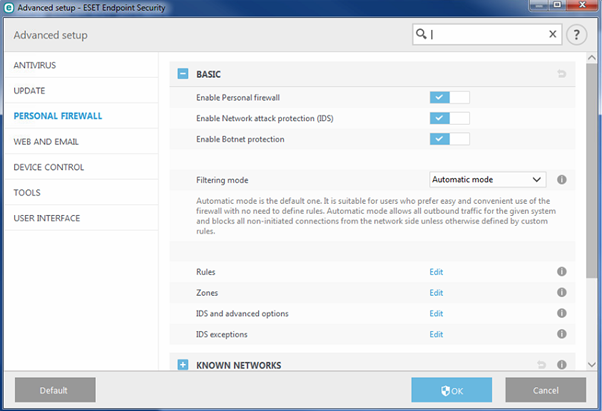Edit firewall Rules
This screenshot has width=602, height=411.
(436, 272)
